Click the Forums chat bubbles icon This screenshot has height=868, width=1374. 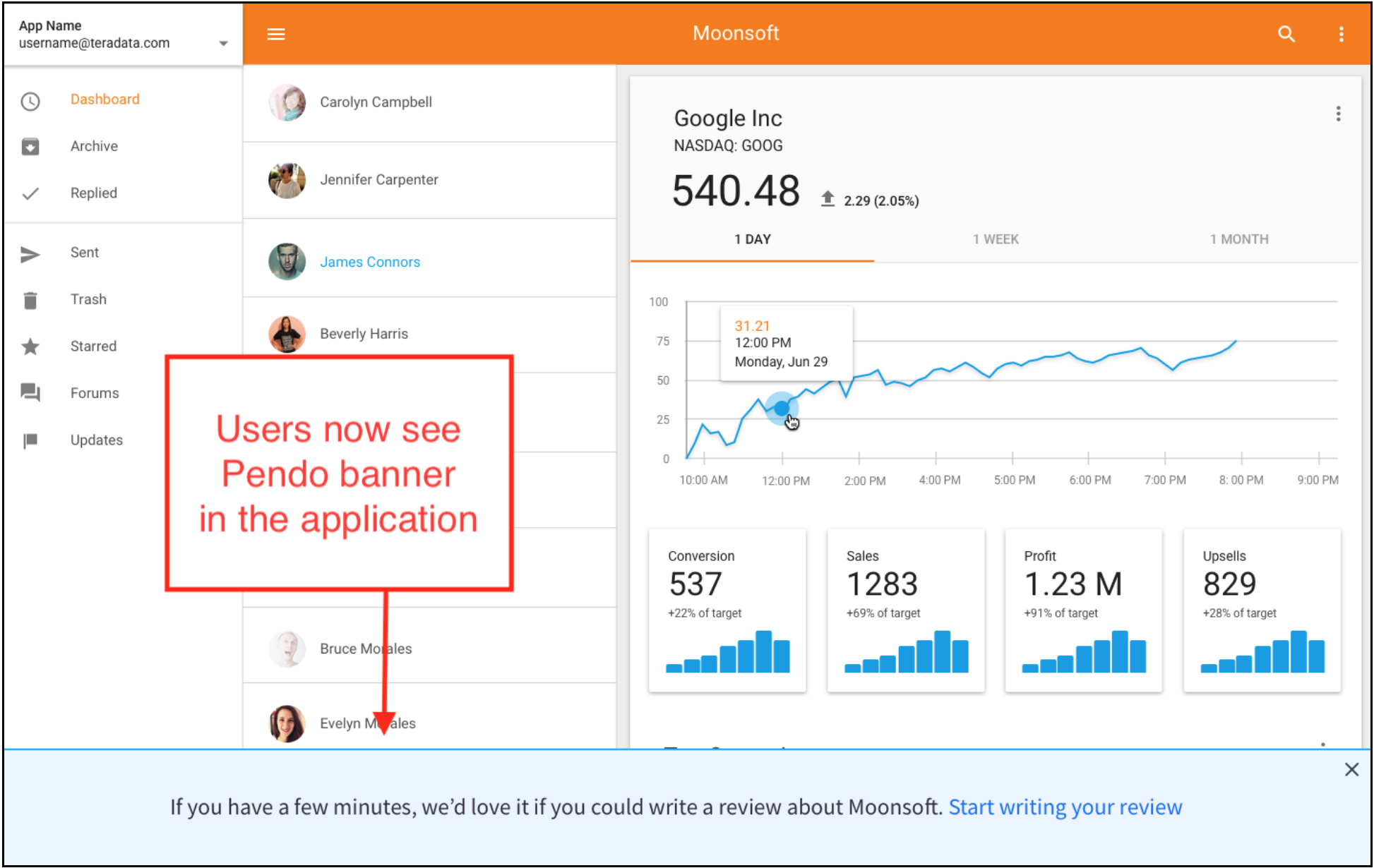(30, 392)
